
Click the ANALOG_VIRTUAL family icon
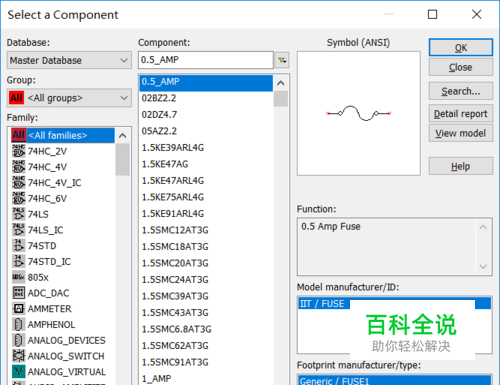pyautogui.click(x=19, y=372)
